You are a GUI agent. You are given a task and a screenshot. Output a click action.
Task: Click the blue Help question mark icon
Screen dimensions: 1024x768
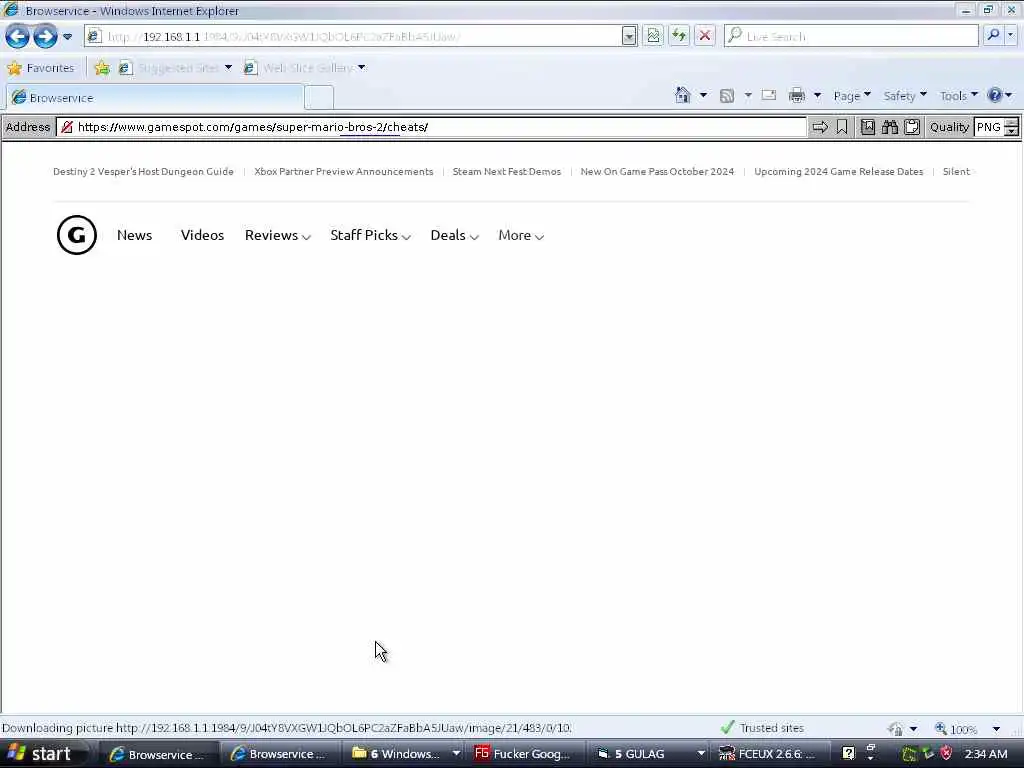995,95
